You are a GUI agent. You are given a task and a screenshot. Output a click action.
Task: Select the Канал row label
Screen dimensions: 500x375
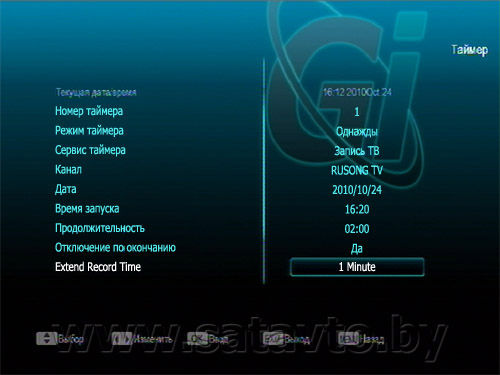click(68, 169)
